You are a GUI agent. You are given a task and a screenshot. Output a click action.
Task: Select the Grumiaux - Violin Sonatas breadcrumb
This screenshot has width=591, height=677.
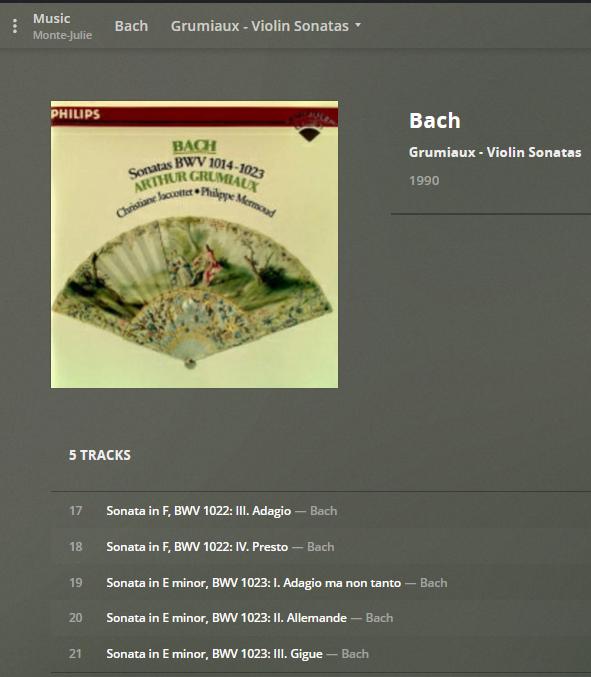[259, 26]
